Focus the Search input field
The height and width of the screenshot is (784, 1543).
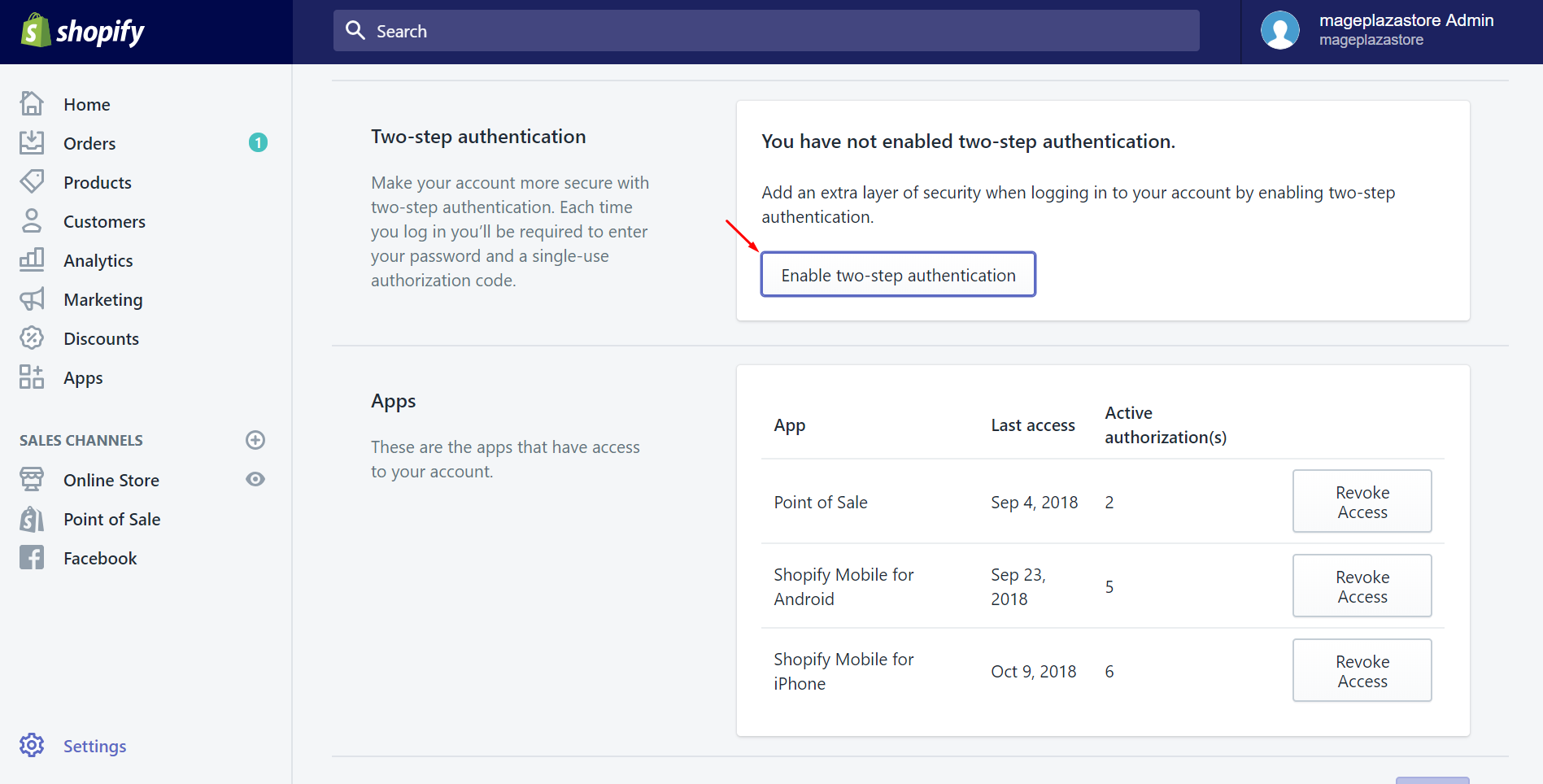(766, 31)
